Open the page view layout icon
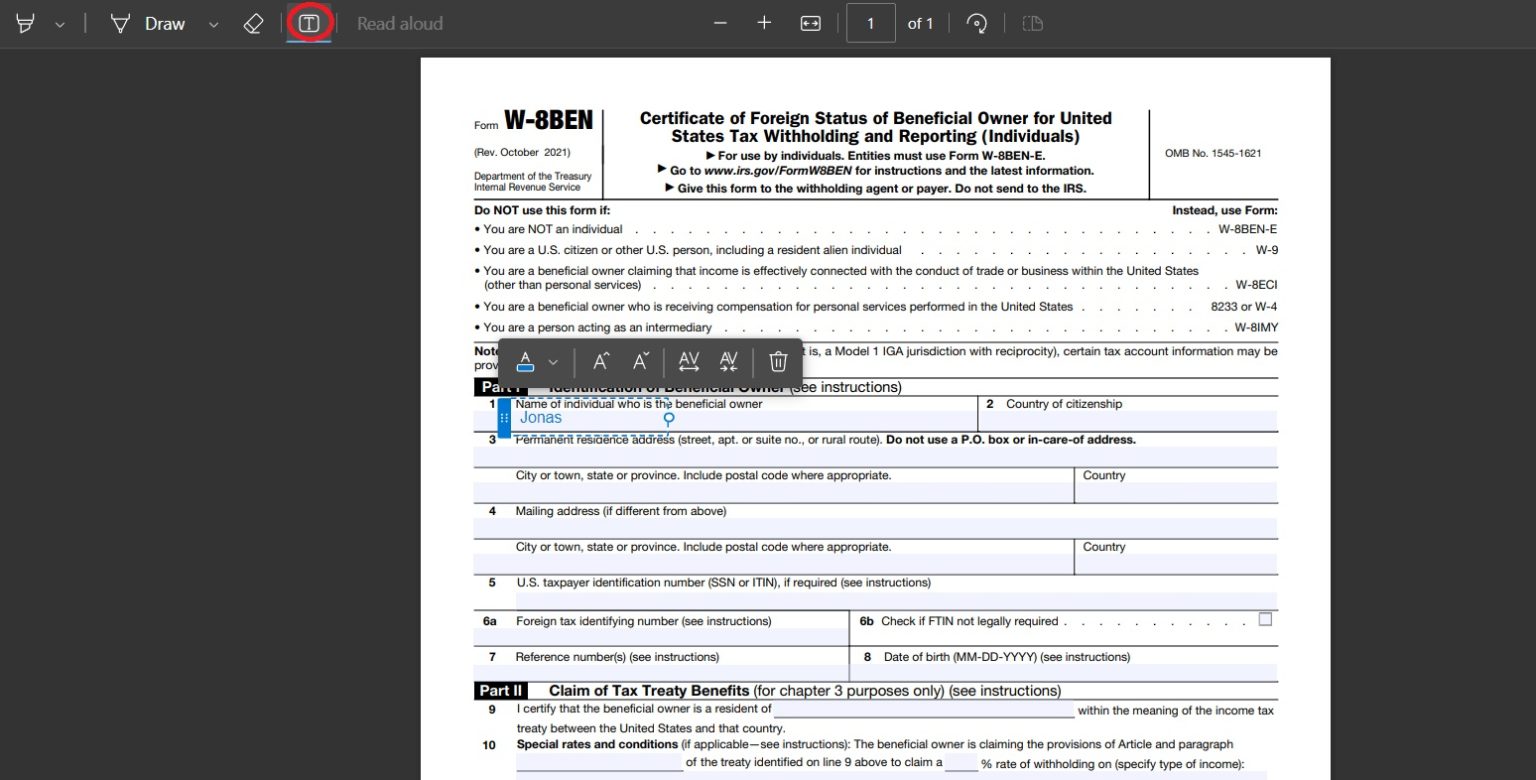This screenshot has height=780, width=1536. pyautogui.click(x=1032, y=23)
